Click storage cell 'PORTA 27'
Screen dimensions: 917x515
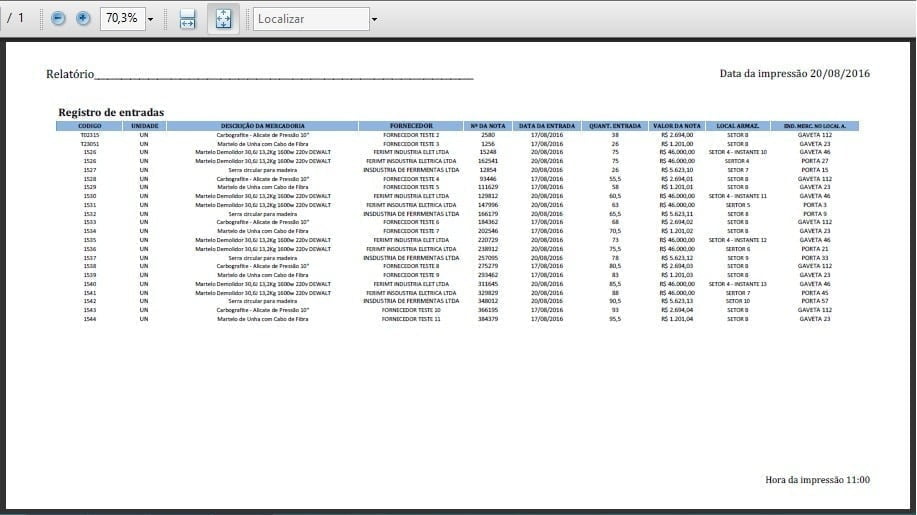815,161
